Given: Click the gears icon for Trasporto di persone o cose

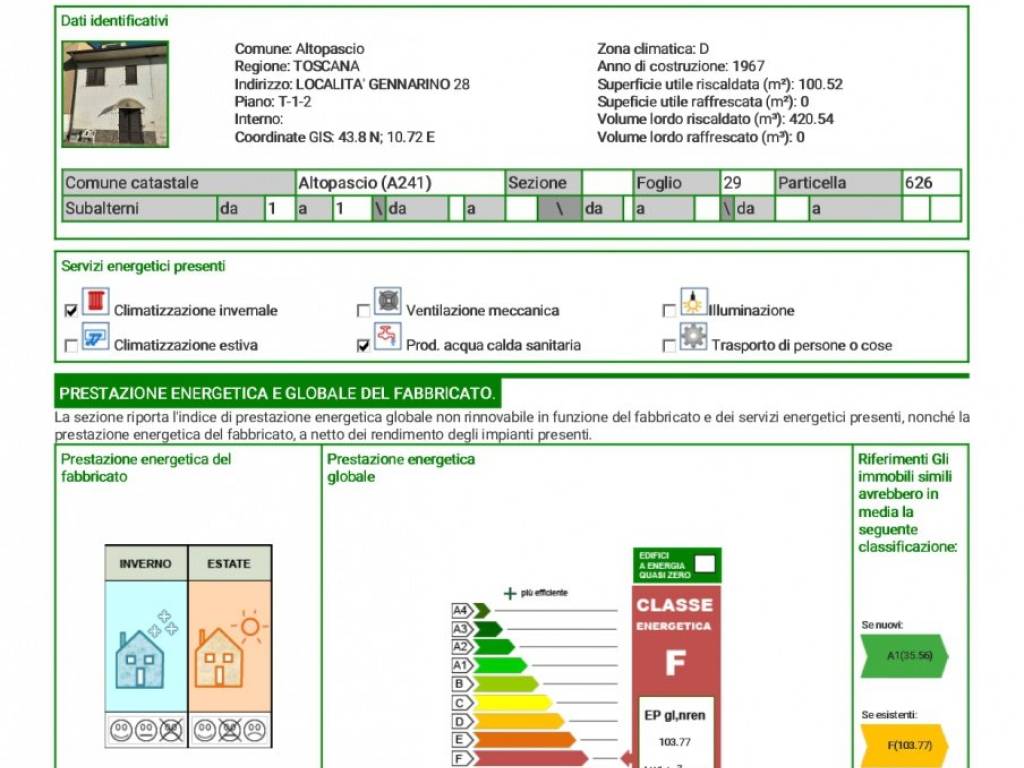Looking at the screenshot, I should (693, 337).
